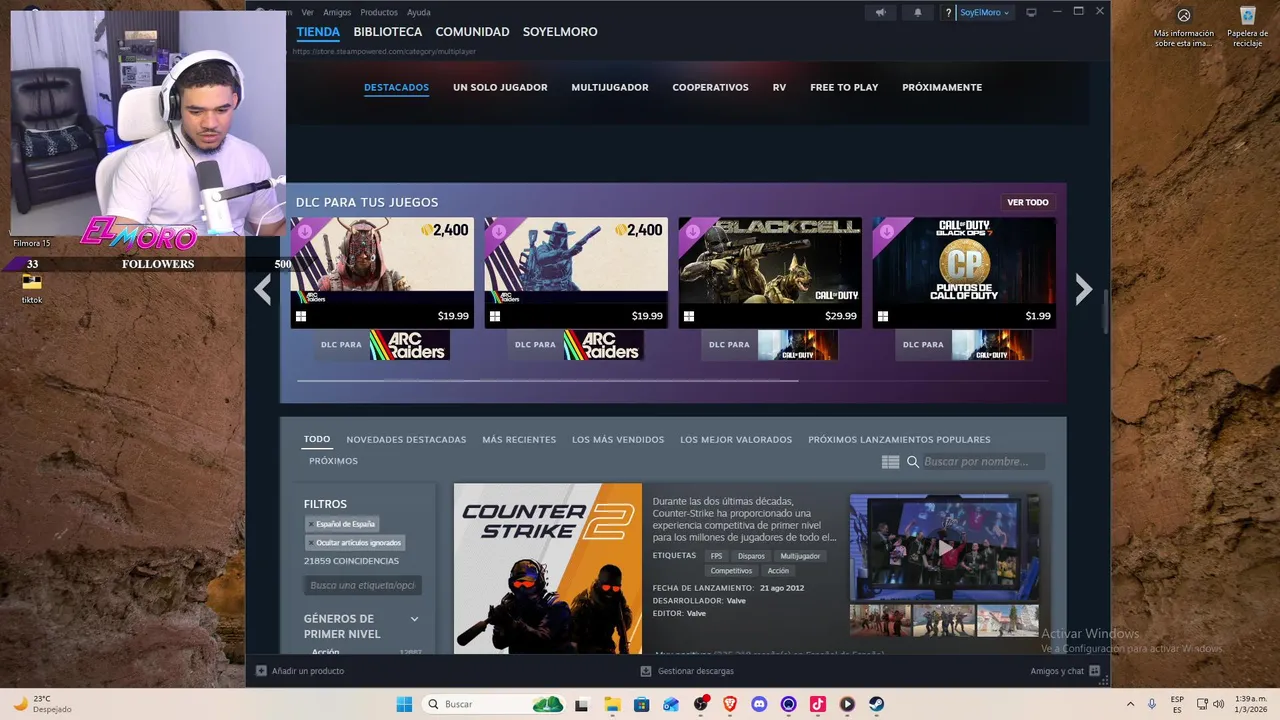The width and height of the screenshot is (1280, 720).
Task: Select the PRÓXIMOS tab
Action: point(333,461)
